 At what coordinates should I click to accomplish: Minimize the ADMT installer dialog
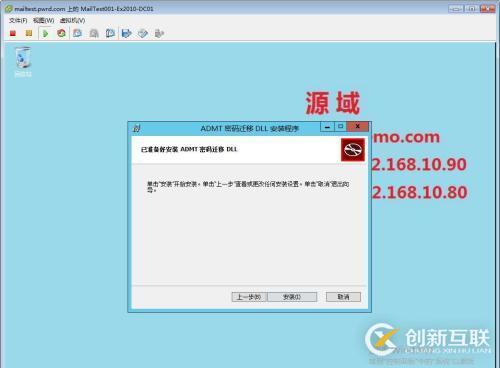tap(327, 127)
